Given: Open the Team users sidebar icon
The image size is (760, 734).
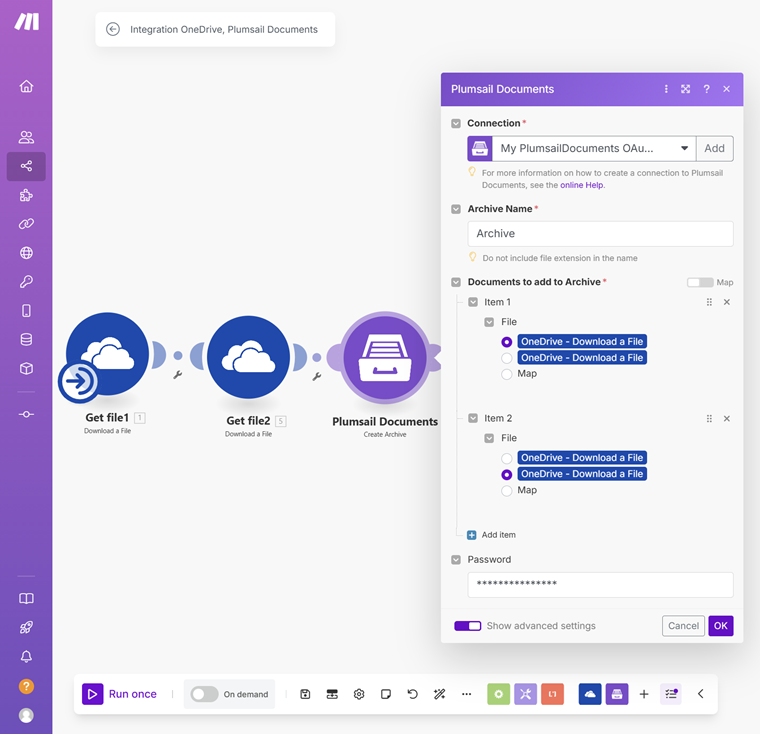Looking at the screenshot, I should tap(26, 137).
